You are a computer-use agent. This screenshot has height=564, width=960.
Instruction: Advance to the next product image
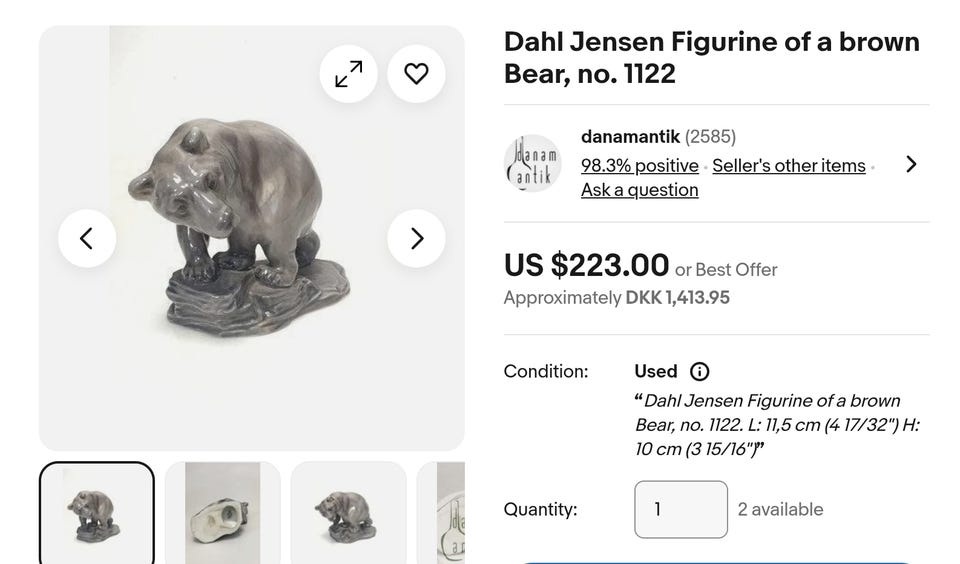coord(416,238)
